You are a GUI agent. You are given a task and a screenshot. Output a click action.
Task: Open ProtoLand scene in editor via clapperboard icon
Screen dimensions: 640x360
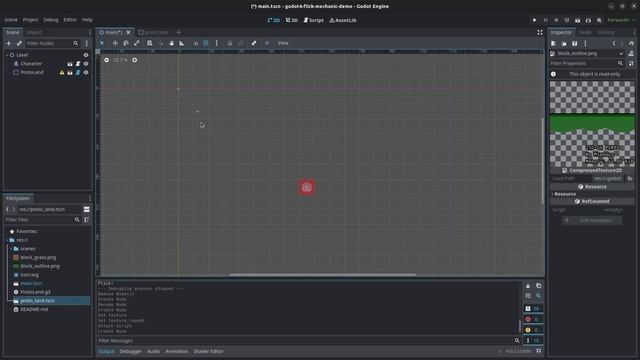[x=70, y=73]
